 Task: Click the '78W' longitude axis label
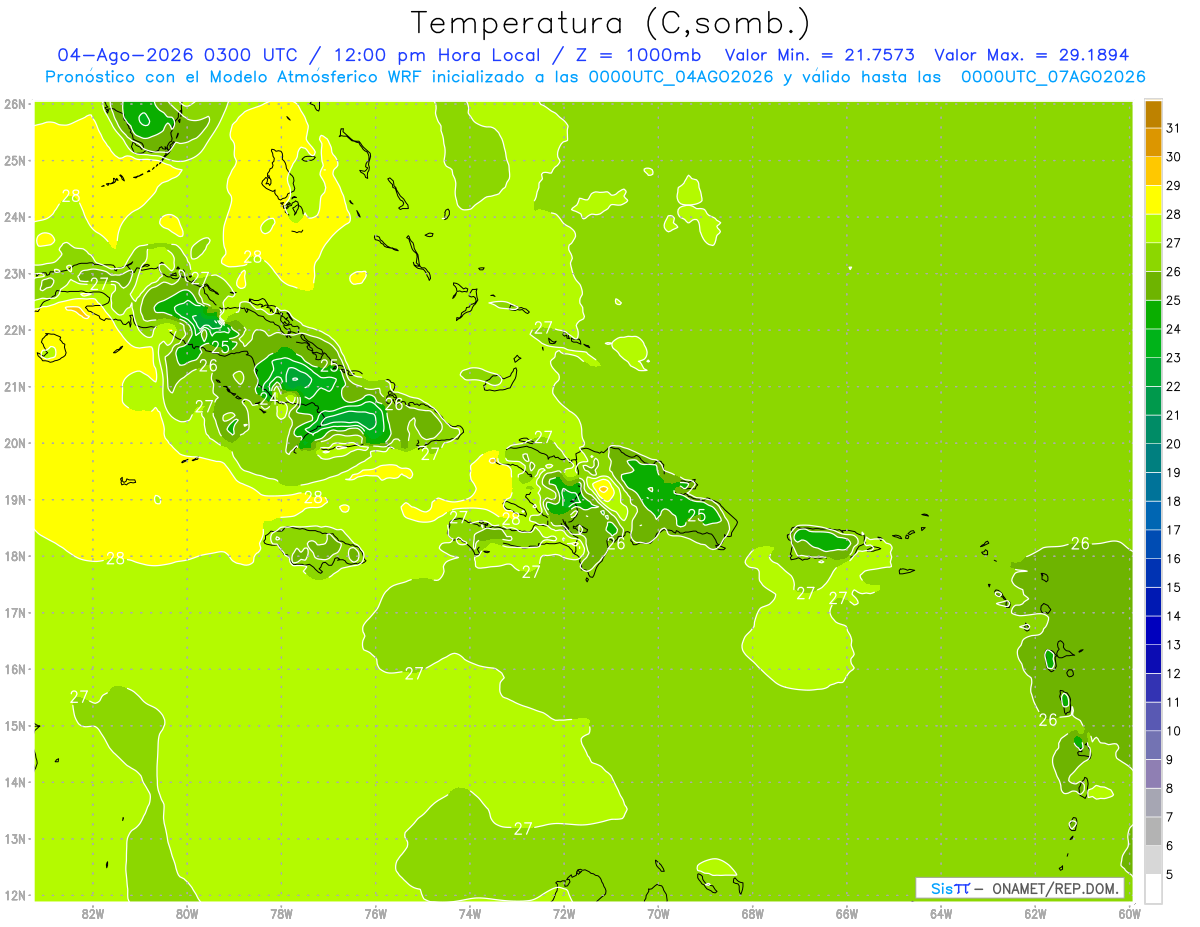click(281, 913)
